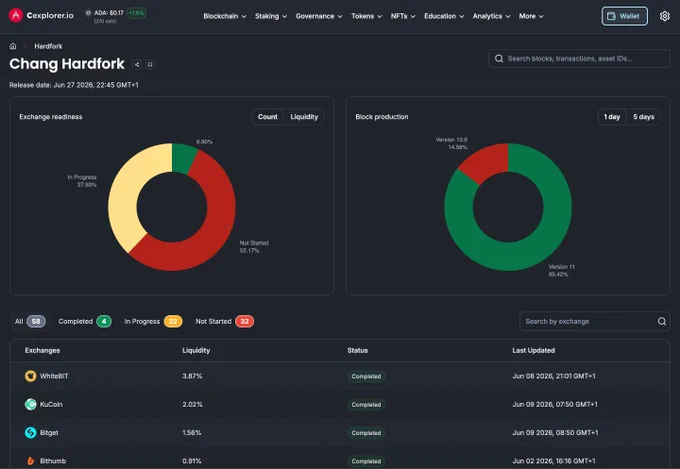This screenshot has height=469, width=680.
Task: Click the Last Updated column header
Action: pyautogui.click(x=533, y=350)
